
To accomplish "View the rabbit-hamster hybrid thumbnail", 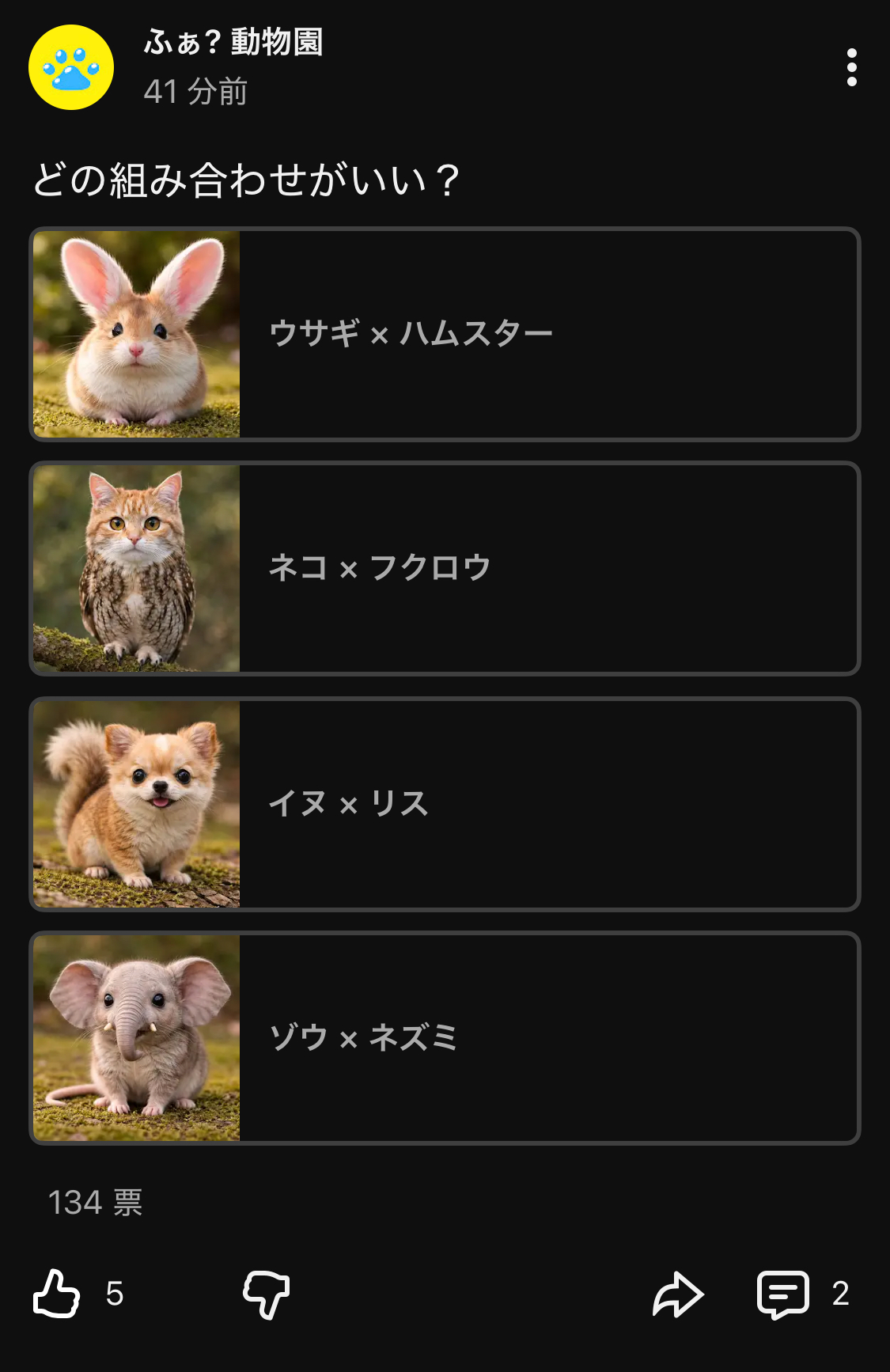I will [136, 334].
